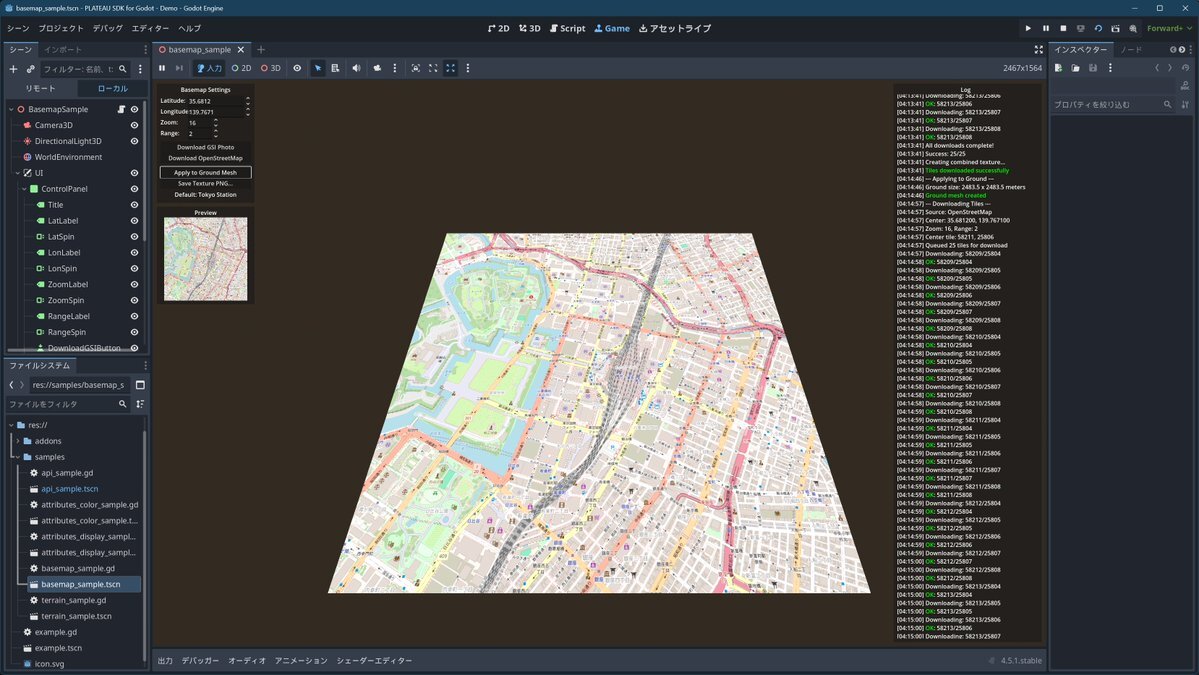
Task: Pause the running project from the top bar
Action: pyautogui.click(x=1046, y=28)
